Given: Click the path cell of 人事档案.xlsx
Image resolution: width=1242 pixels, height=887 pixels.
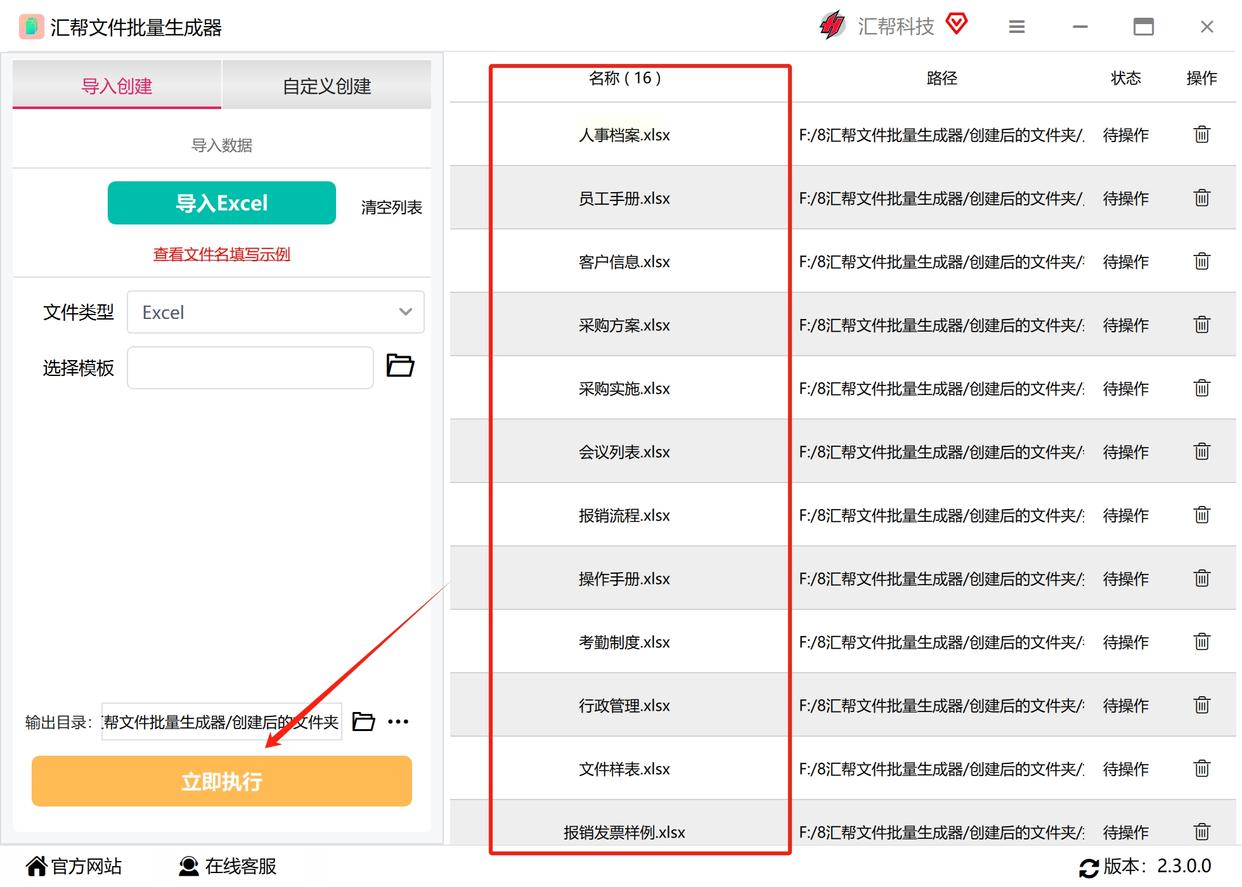Looking at the screenshot, I should point(942,135).
